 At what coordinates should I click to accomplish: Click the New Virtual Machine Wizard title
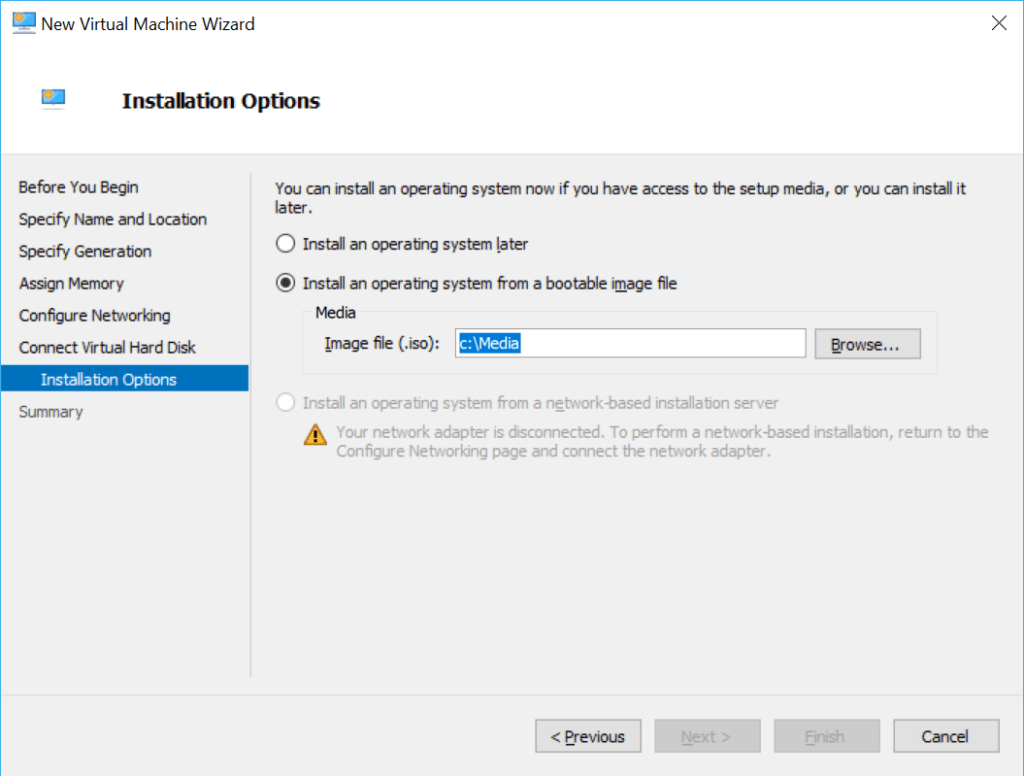(x=148, y=24)
